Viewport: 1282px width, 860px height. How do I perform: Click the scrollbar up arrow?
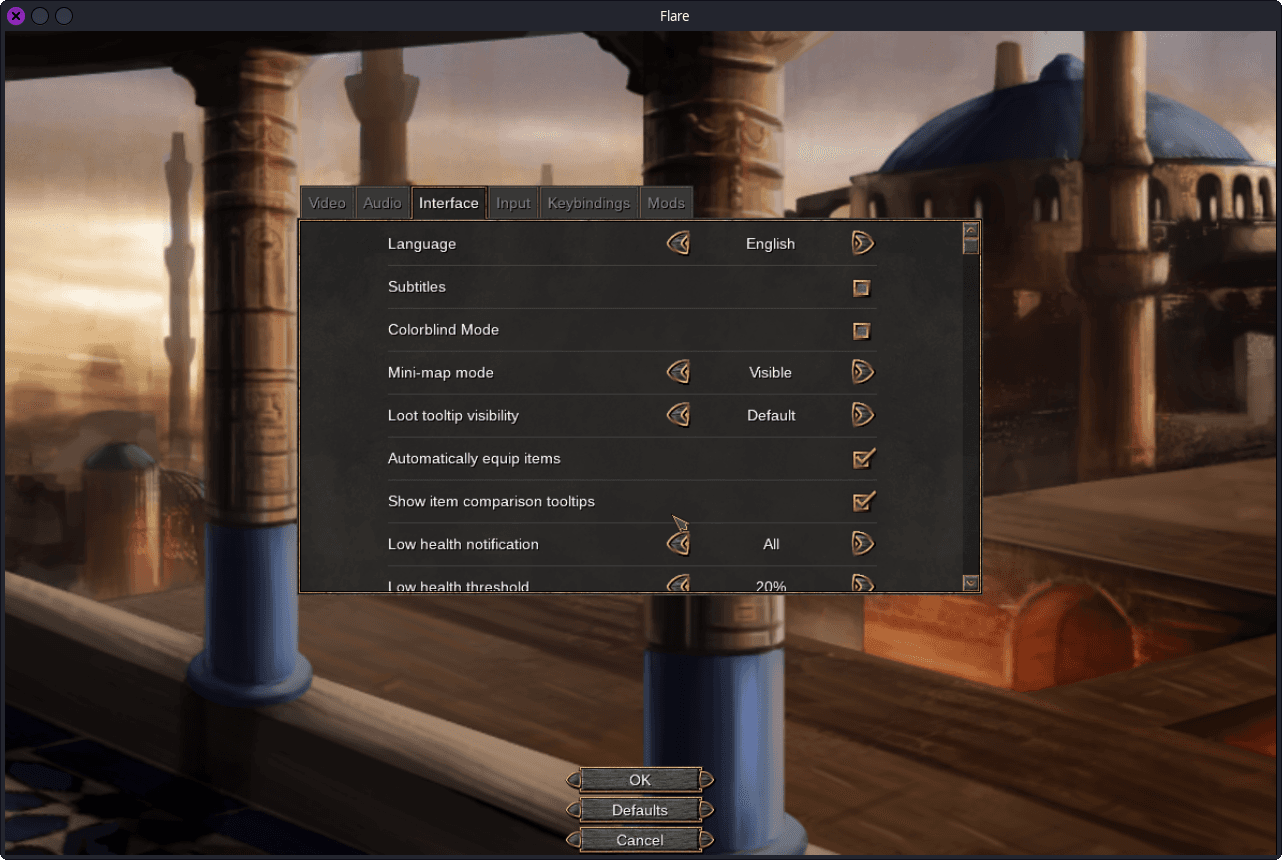coord(970,230)
